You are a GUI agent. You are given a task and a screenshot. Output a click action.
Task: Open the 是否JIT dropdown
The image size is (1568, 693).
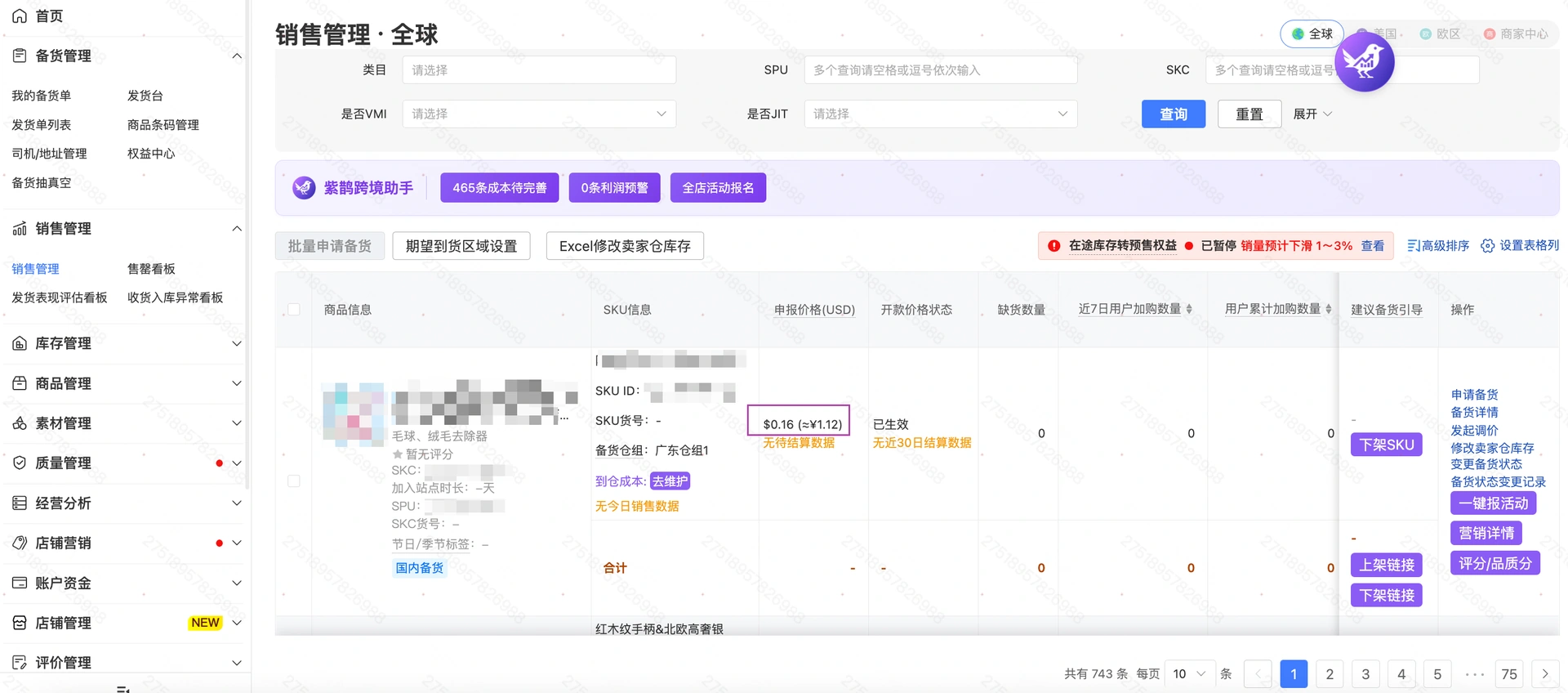[941, 114]
